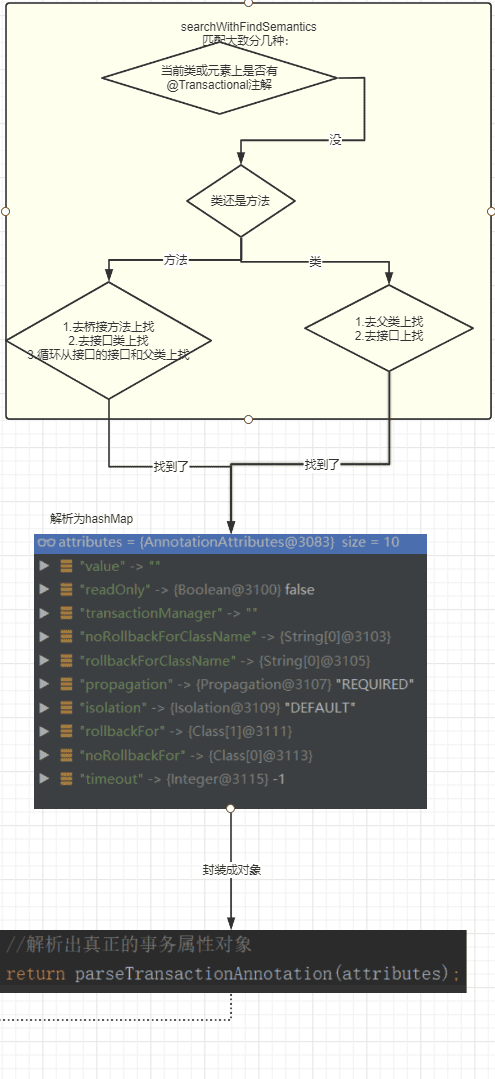Screen dimensions: 495x1079
Task: Expand the "timeout" entry arrow
Action: (x=45, y=779)
